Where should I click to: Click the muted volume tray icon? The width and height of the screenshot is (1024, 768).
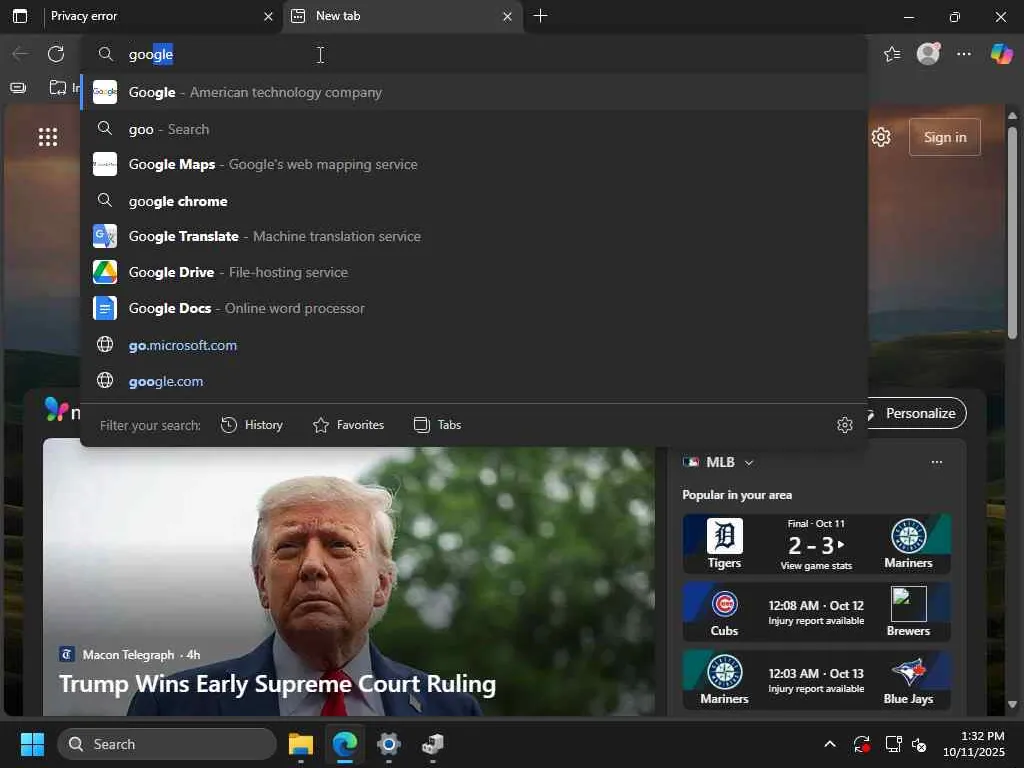(919, 744)
